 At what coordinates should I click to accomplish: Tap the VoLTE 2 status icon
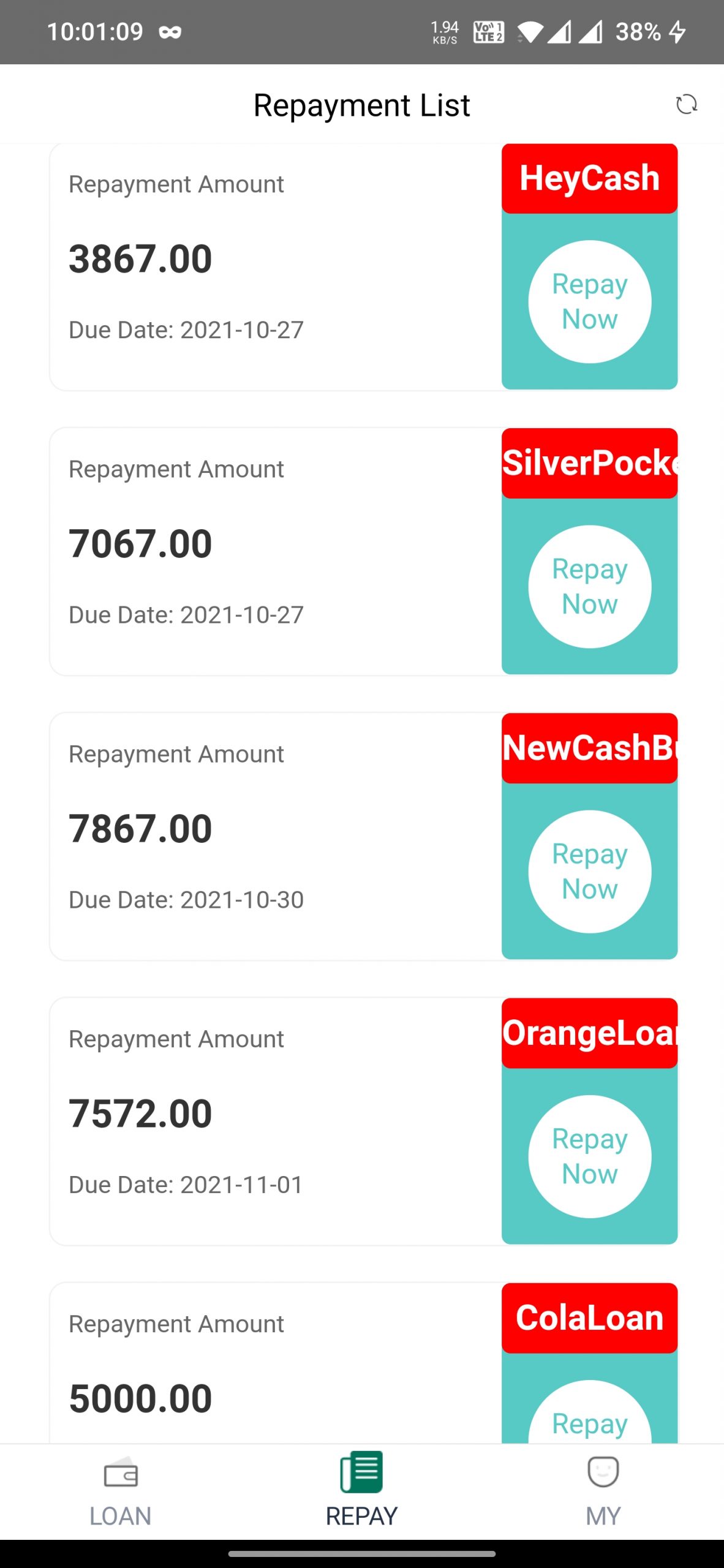point(488,32)
